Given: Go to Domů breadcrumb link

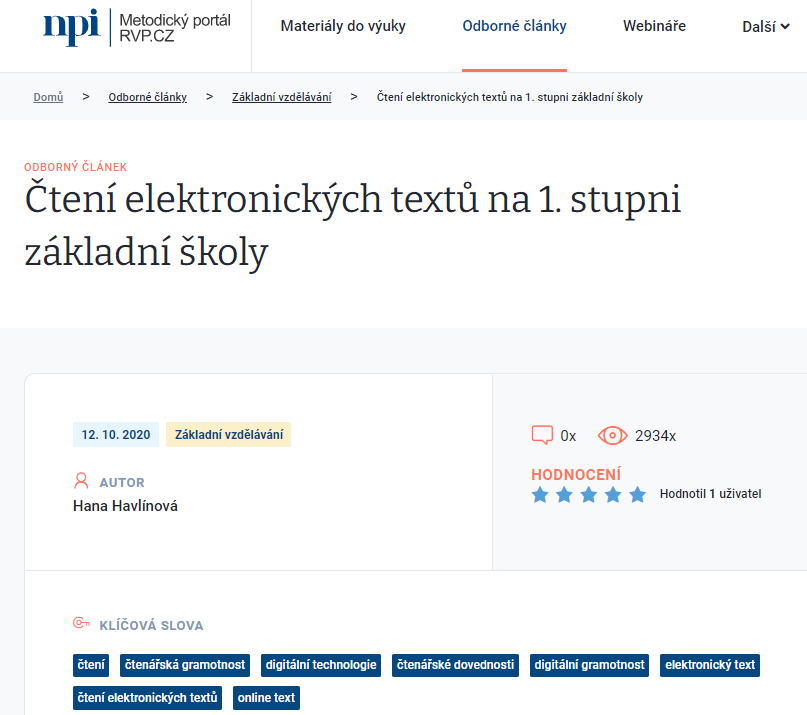Looking at the screenshot, I should [x=48, y=97].
